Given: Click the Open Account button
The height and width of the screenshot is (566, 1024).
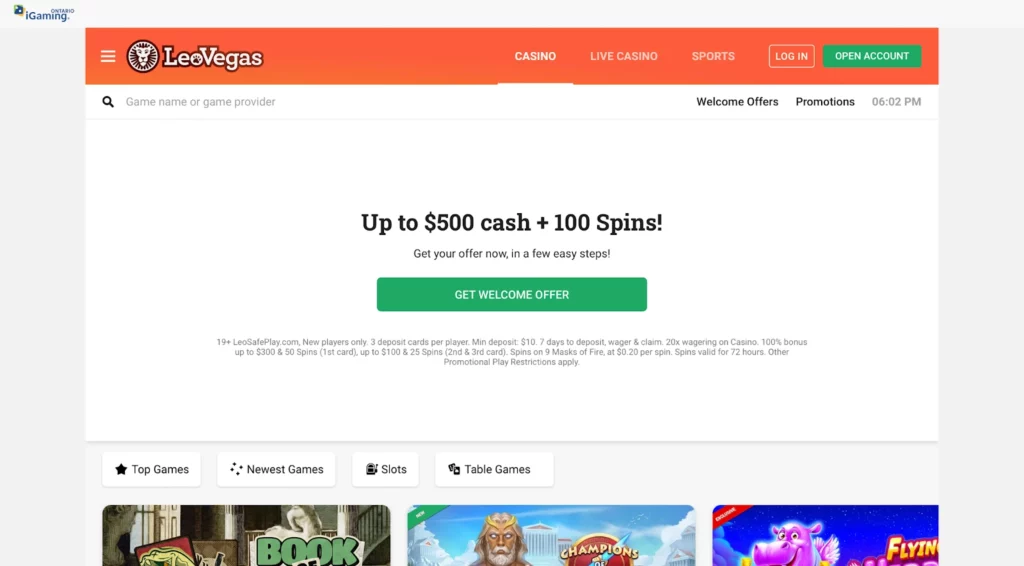Looking at the screenshot, I should 872,56.
